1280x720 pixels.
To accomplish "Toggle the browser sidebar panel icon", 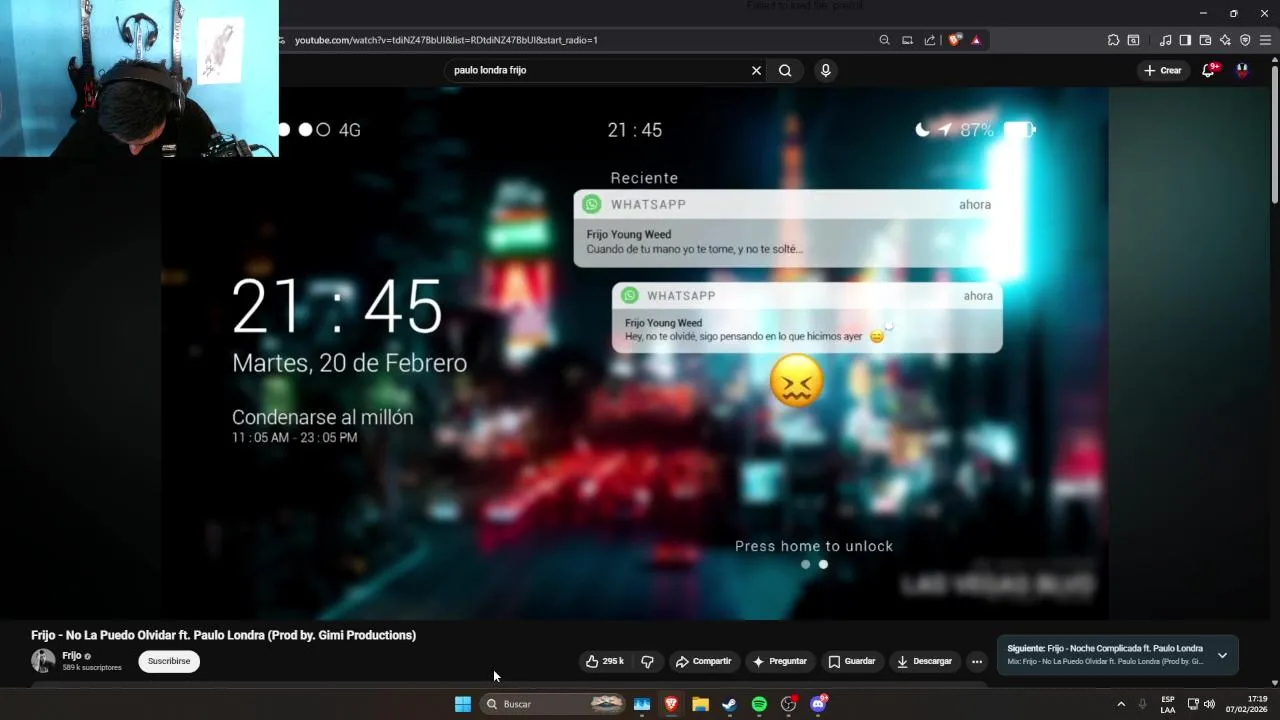I will tap(1185, 40).
